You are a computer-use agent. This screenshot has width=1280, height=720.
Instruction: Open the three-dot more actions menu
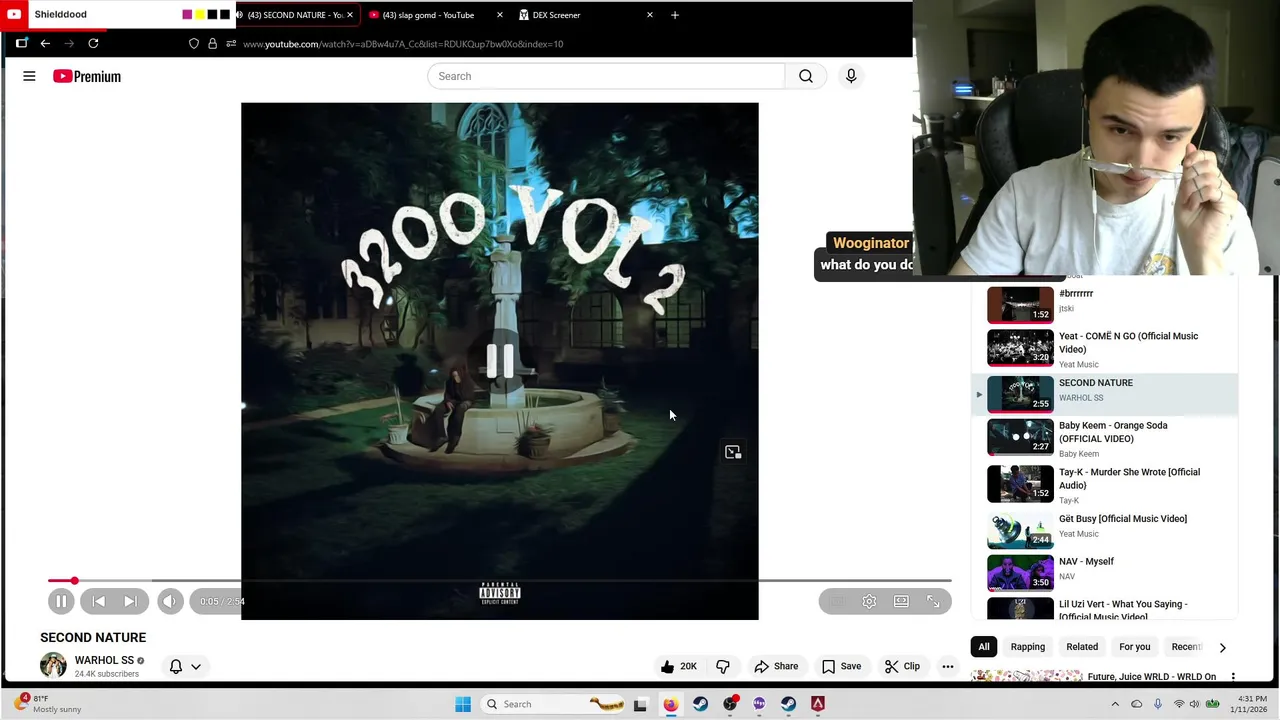(948, 666)
